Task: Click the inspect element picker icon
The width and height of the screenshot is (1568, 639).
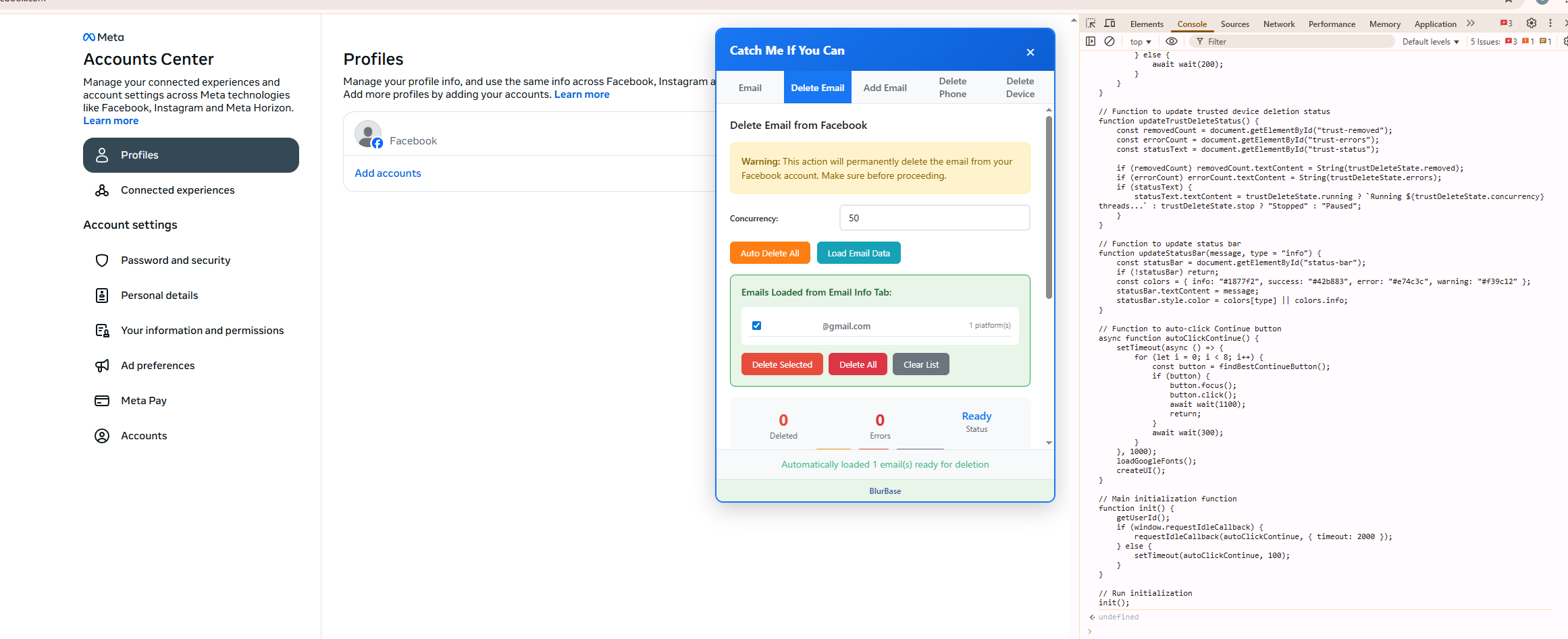Action: tap(1091, 24)
